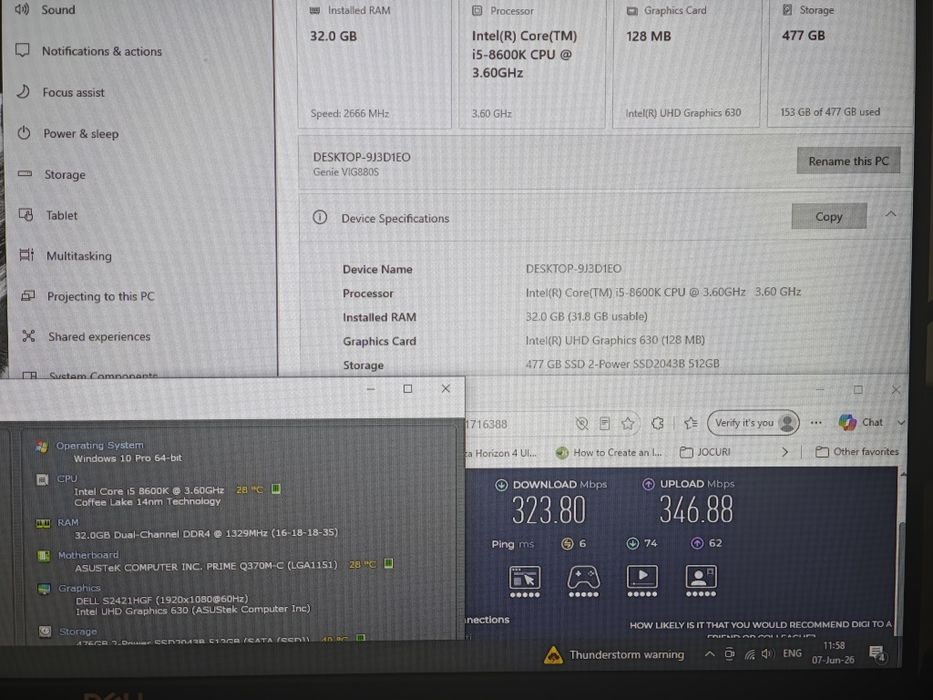Show hidden system tray icons
Image resolution: width=933 pixels, height=700 pixels.
coord(709,654)
